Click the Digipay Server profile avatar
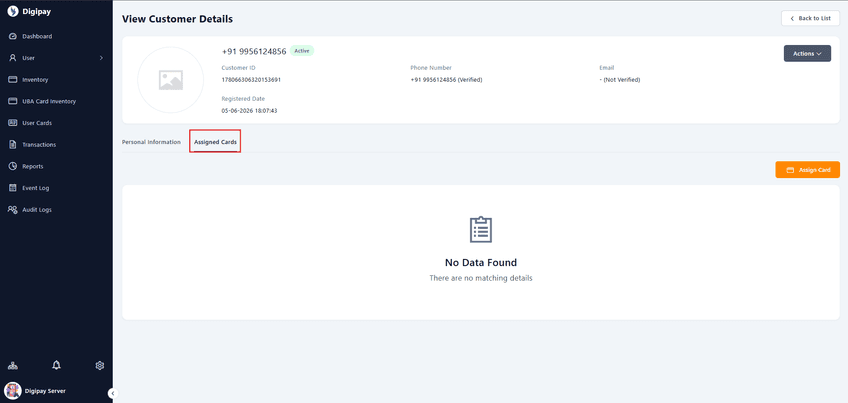 point(12,391)
